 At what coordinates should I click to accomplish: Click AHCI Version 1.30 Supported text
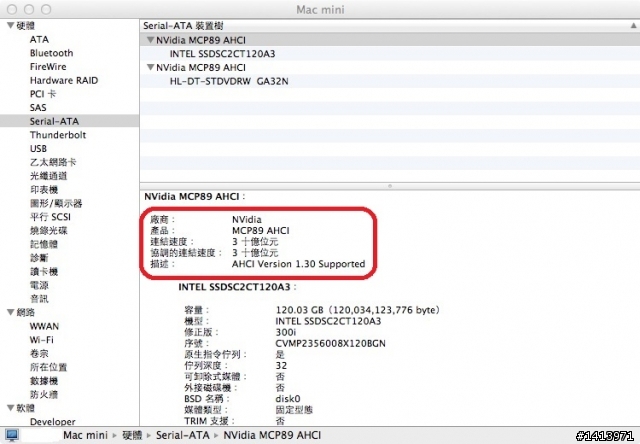coord(298,264)
